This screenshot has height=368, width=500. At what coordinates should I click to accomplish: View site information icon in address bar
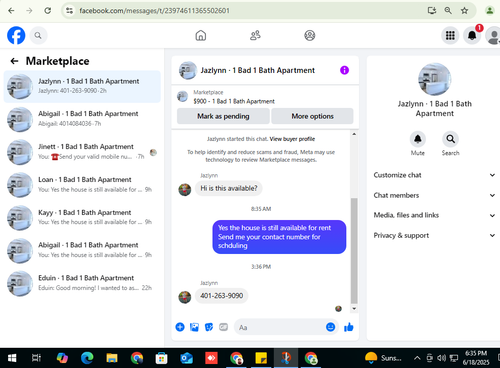(69, 11)
